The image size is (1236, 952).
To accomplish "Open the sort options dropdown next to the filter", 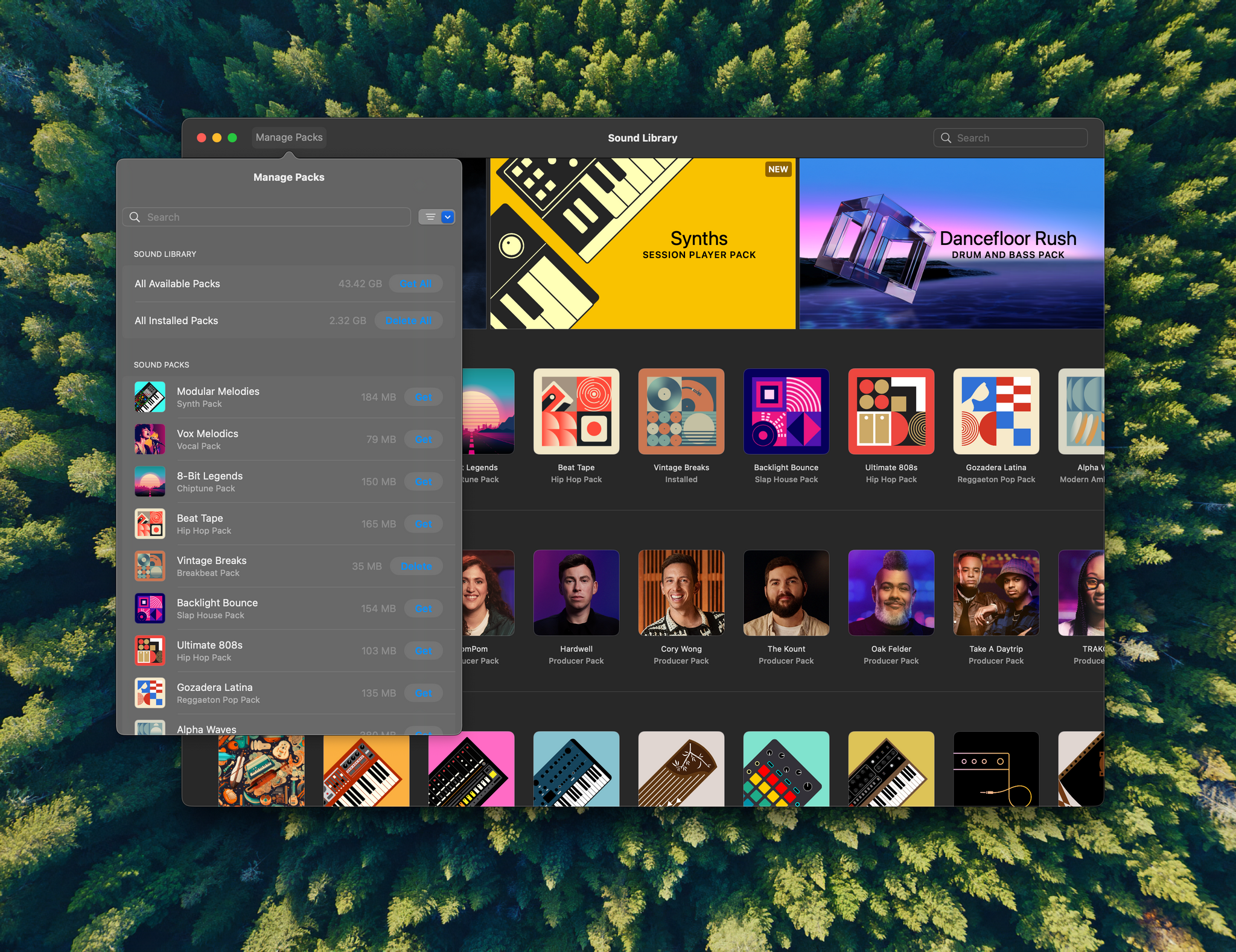I will (447, 217).
